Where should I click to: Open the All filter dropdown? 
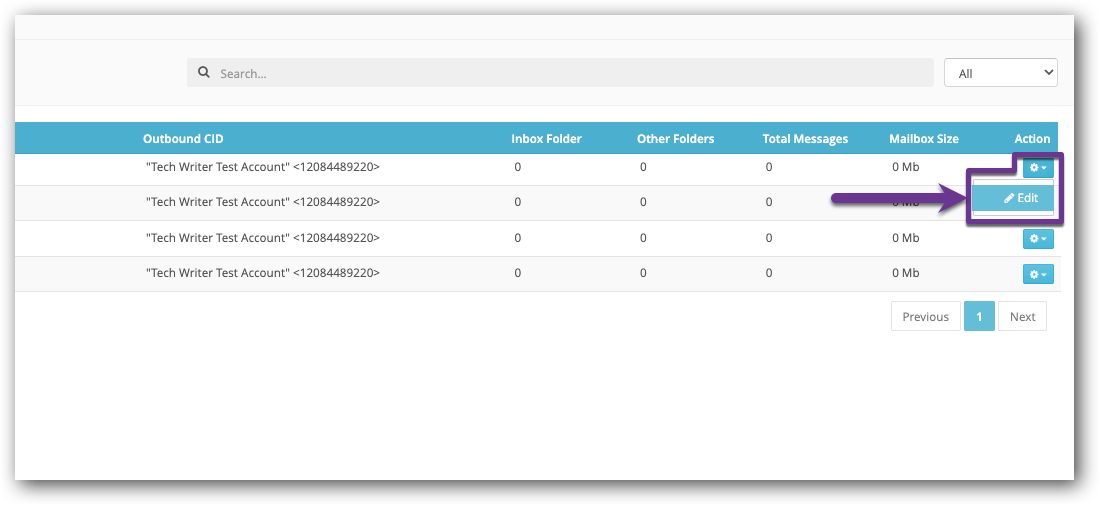1000,73
